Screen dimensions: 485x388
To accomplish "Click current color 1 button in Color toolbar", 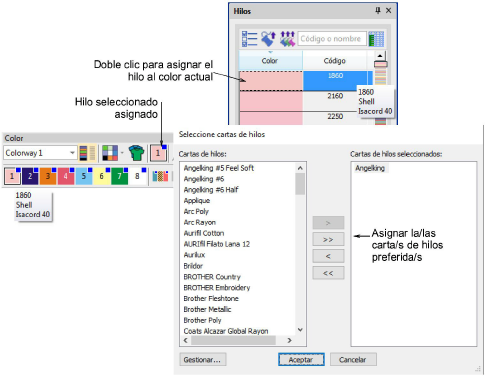I will [158, 153].
